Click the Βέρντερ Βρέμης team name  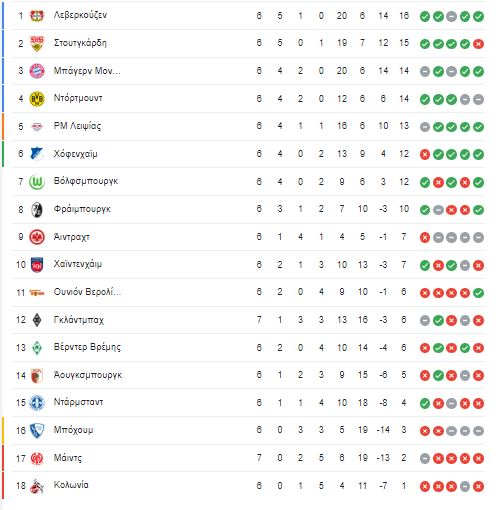point(87,347)
